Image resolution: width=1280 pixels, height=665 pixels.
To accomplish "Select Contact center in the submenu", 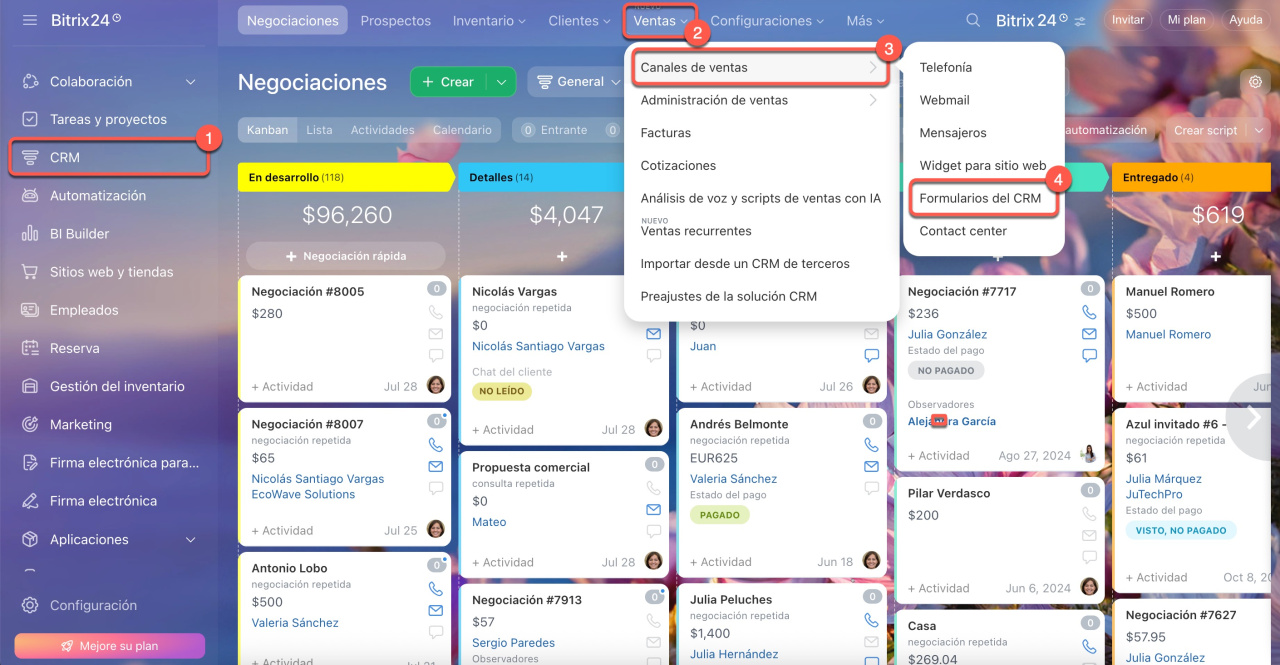I will point(963,231).
